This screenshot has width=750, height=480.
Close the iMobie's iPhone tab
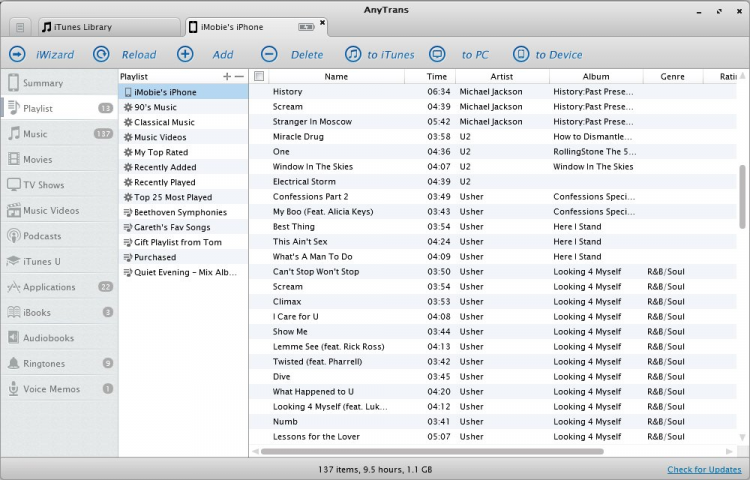click(322, 22)
